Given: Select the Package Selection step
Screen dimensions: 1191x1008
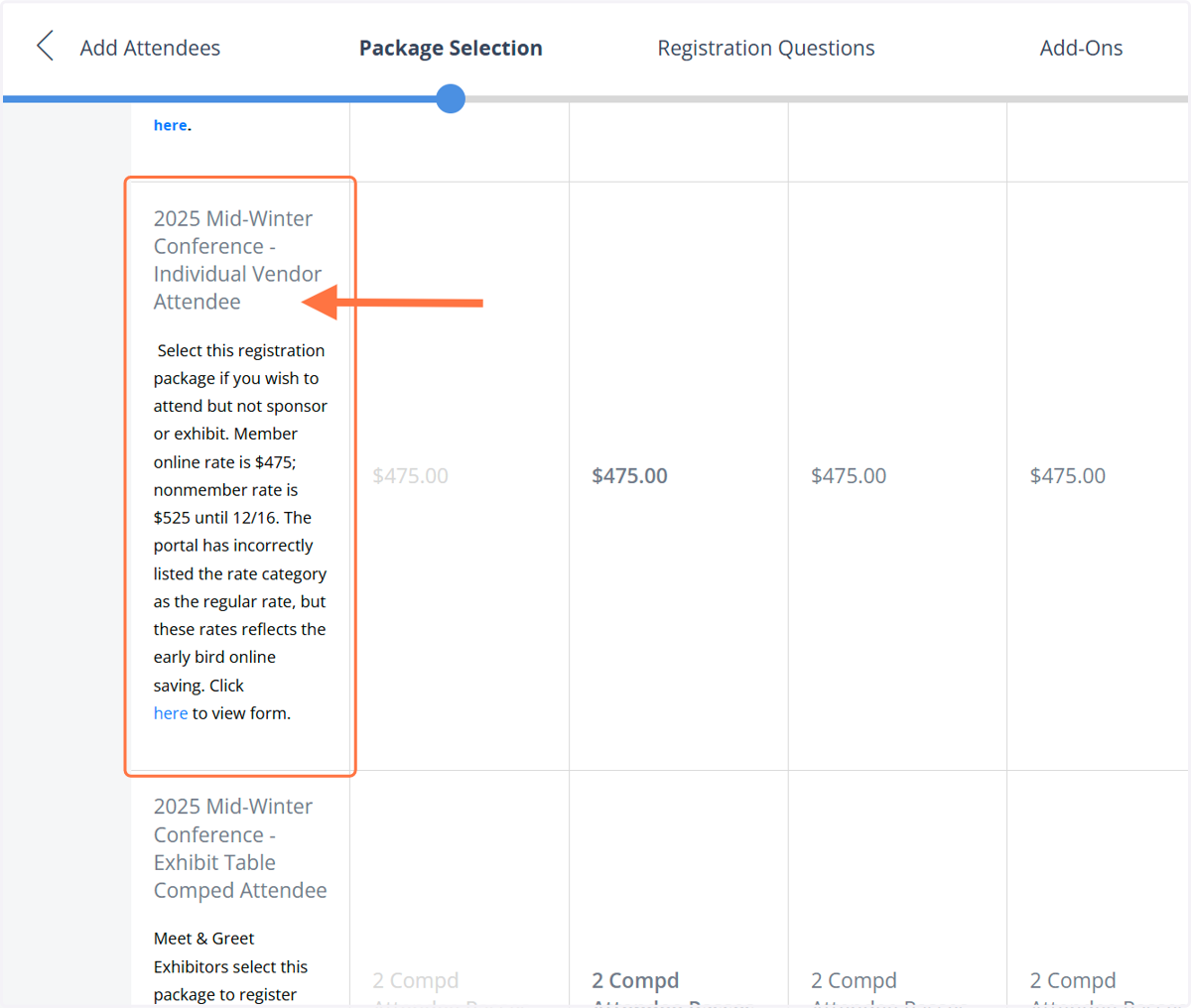Looking at the screenshot, I should [x=451, y=48].
